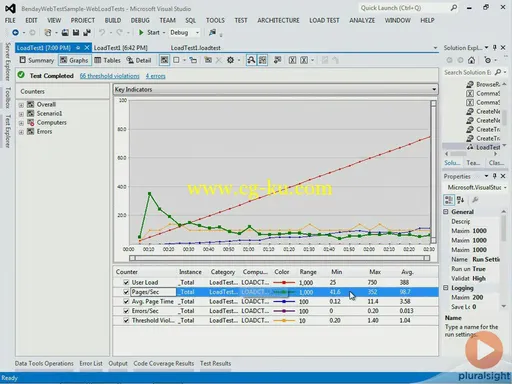Open the second Excel export icon dropdown

312,60
